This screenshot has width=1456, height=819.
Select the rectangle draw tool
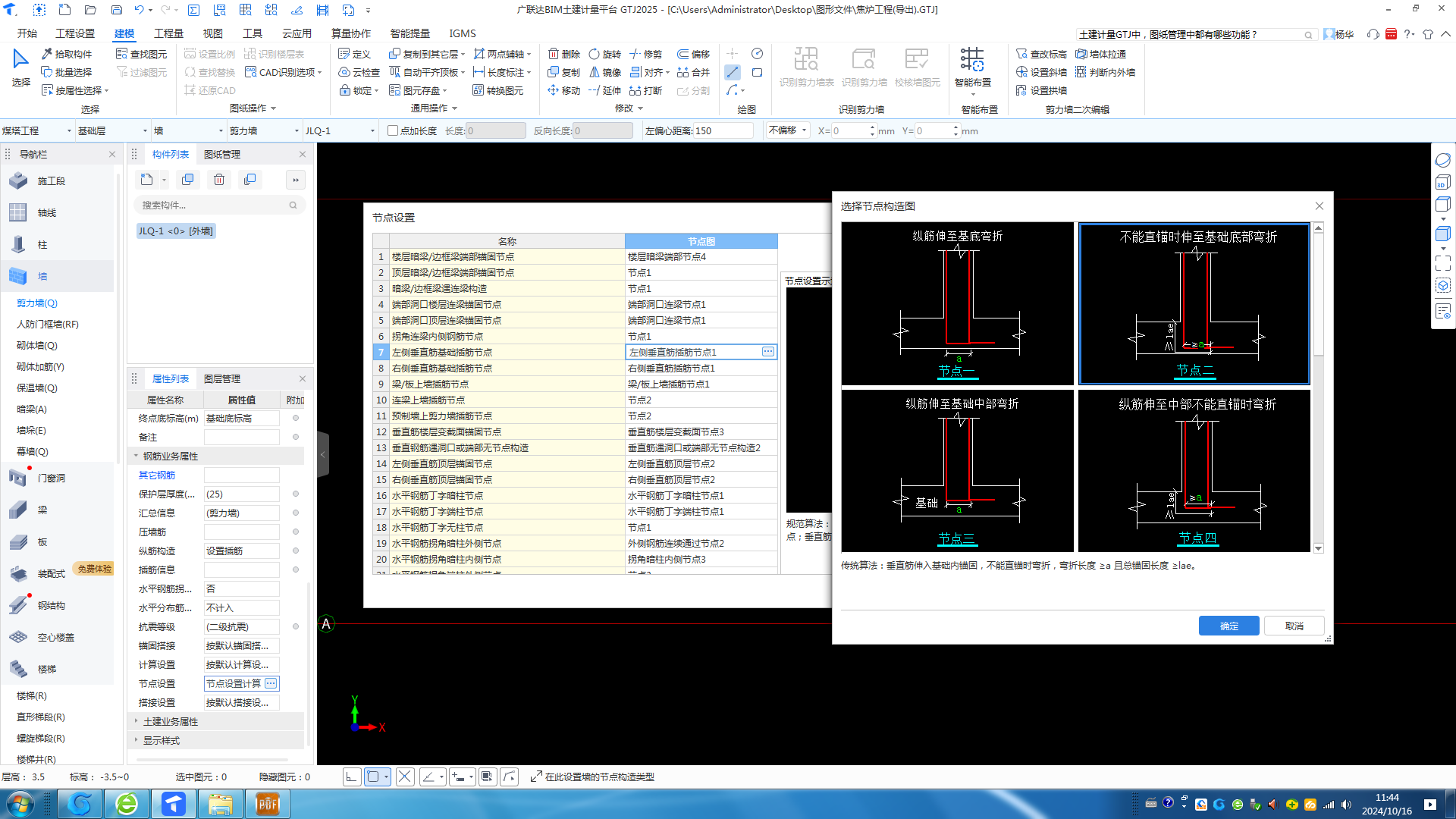click(757, 72)
